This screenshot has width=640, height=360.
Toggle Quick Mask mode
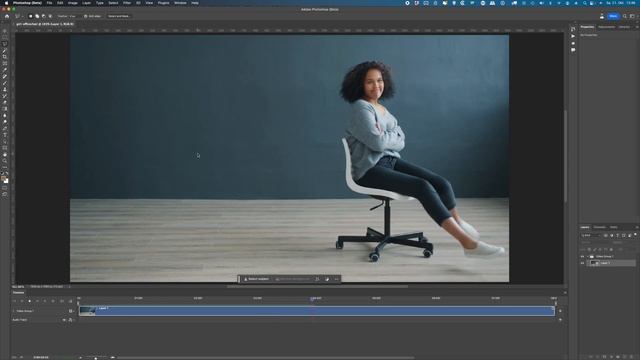pyautogui.click(x=5, y=188)
